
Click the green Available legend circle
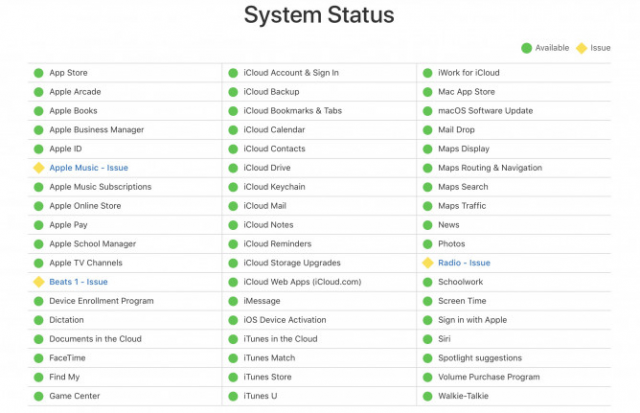point(527,48)
